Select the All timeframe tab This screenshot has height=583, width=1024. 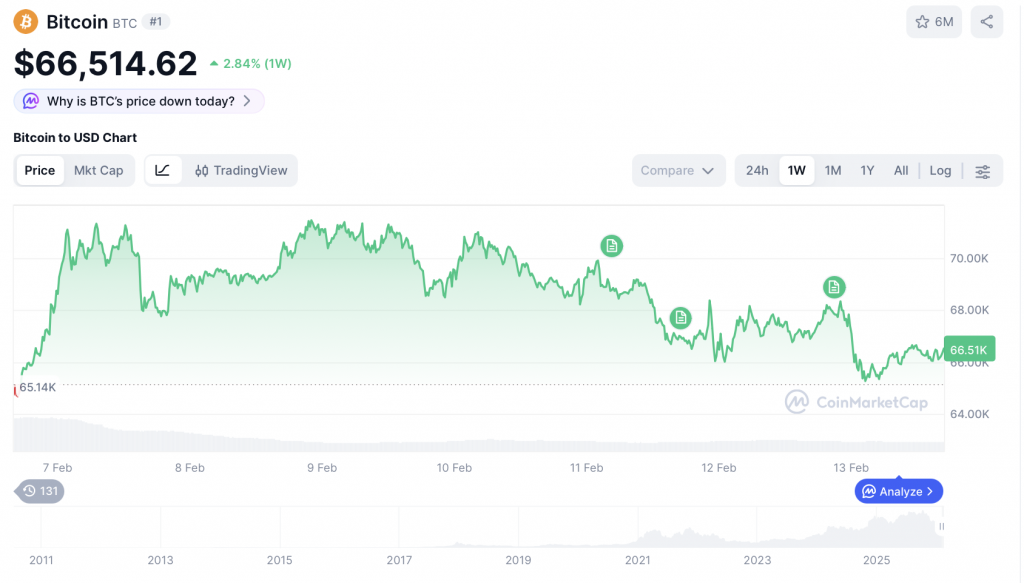[x=900, y=170]
